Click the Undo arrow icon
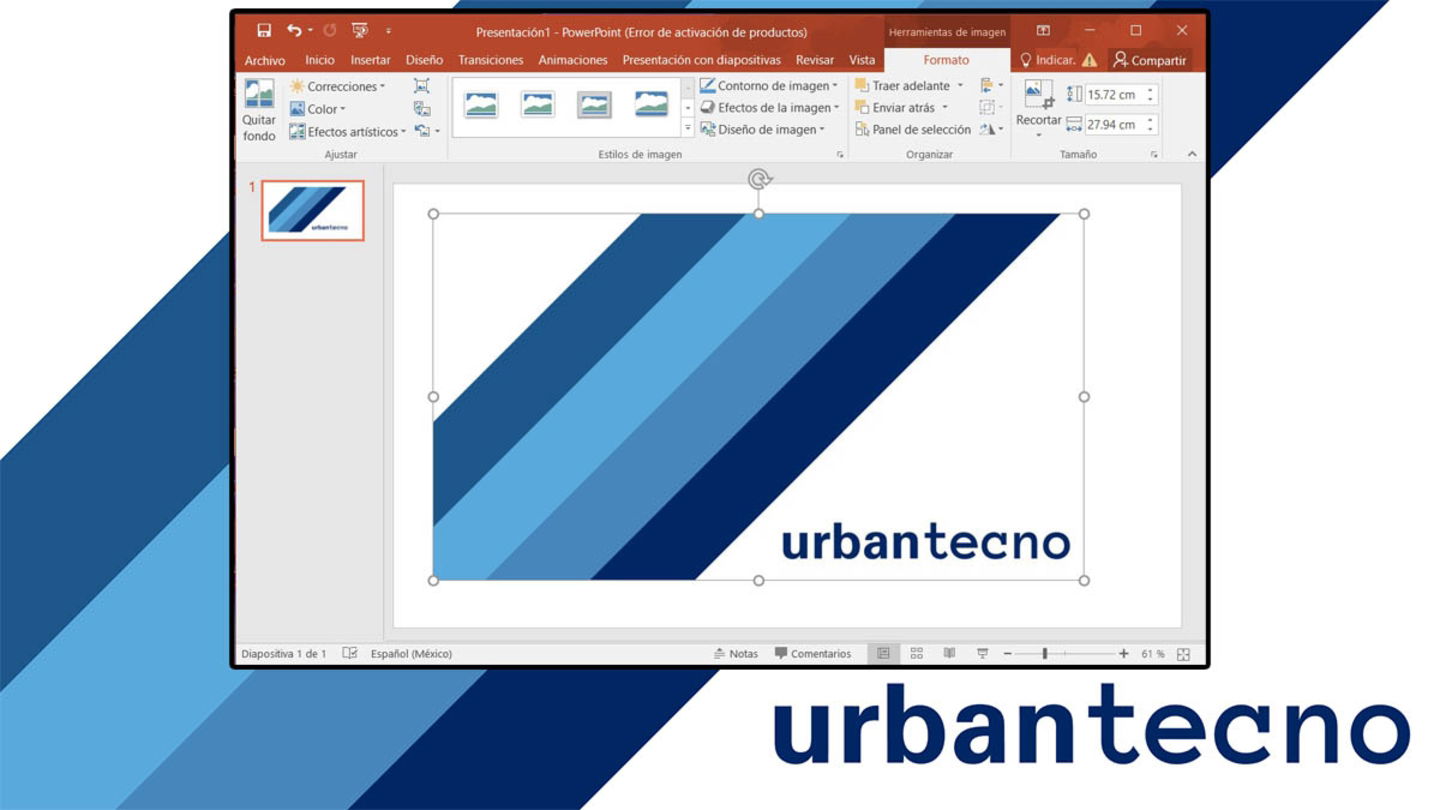The image size is (1440, 810). pyautogui.click(x=293, y=31)
